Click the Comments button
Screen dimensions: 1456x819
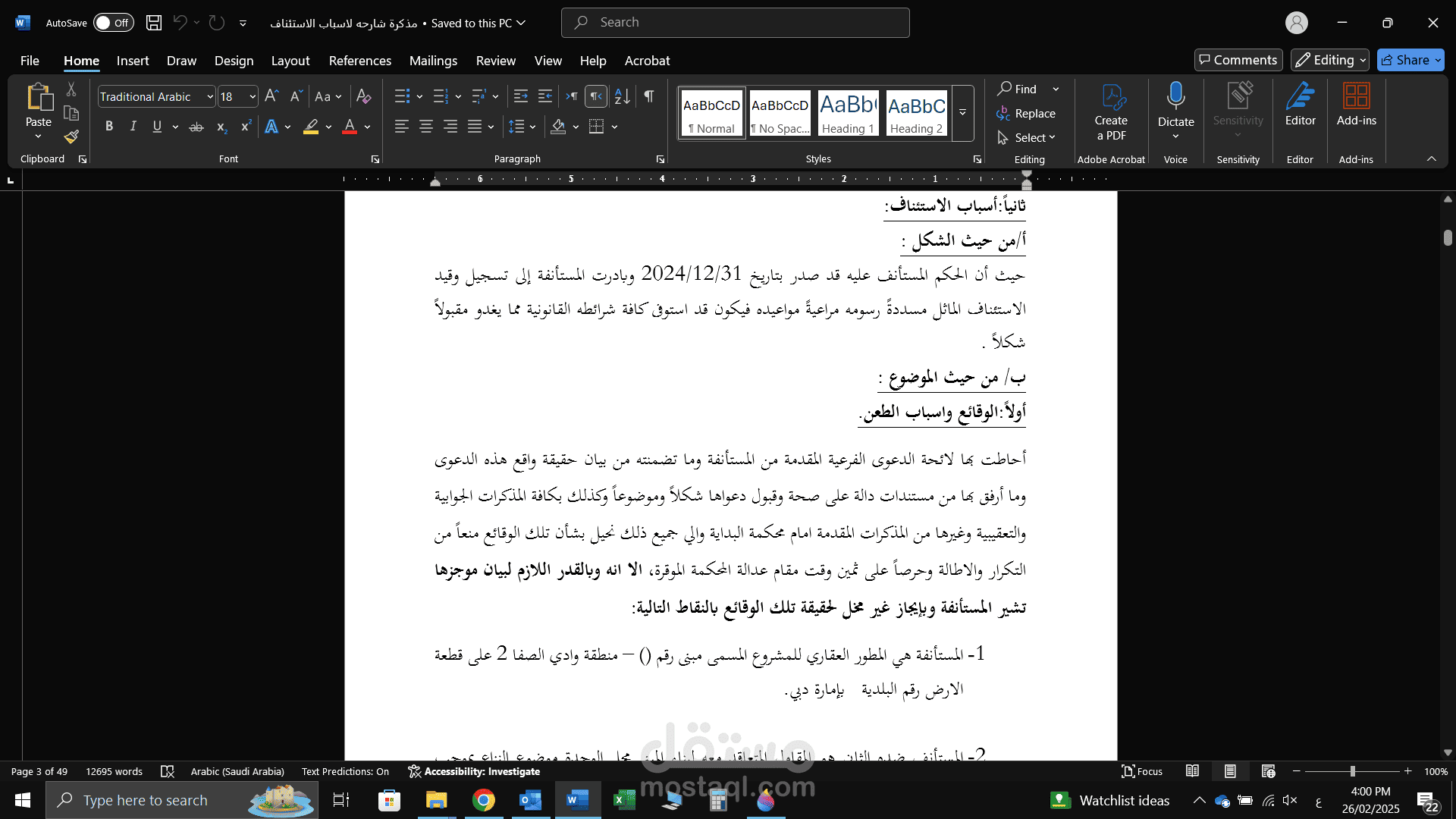[1238, 60]
